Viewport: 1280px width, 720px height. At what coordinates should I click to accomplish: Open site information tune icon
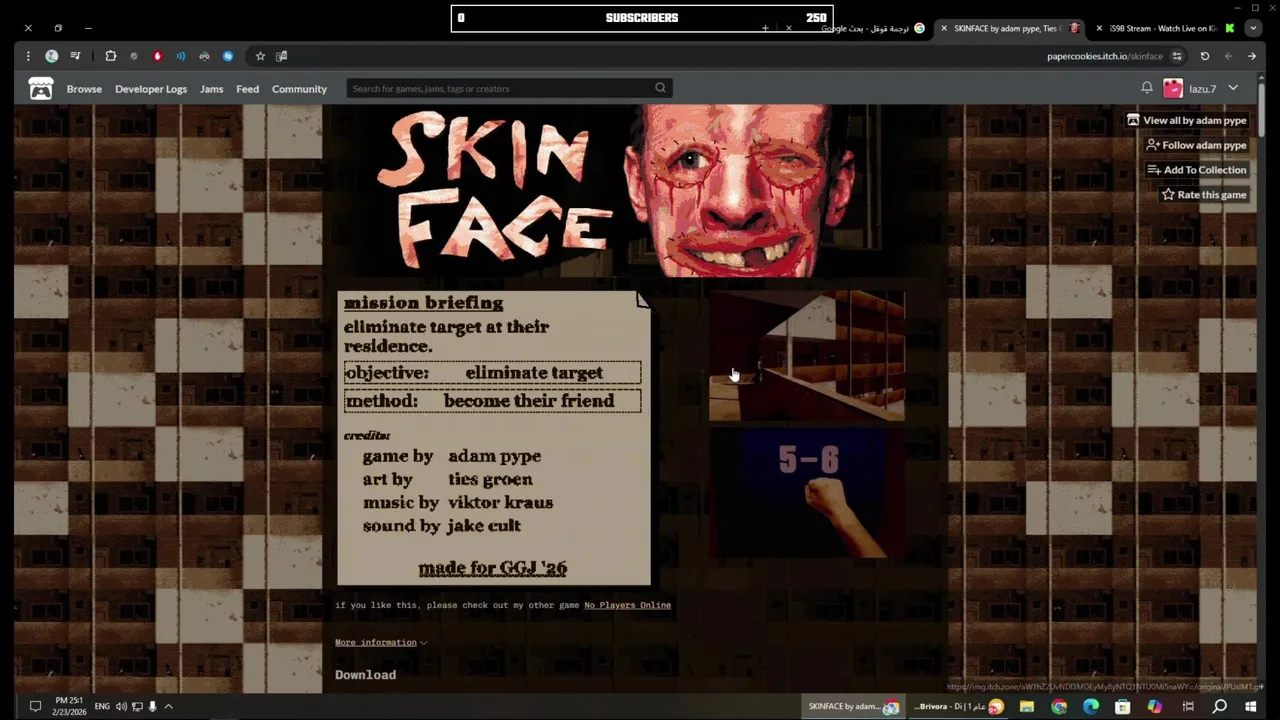pos(1177,56)
